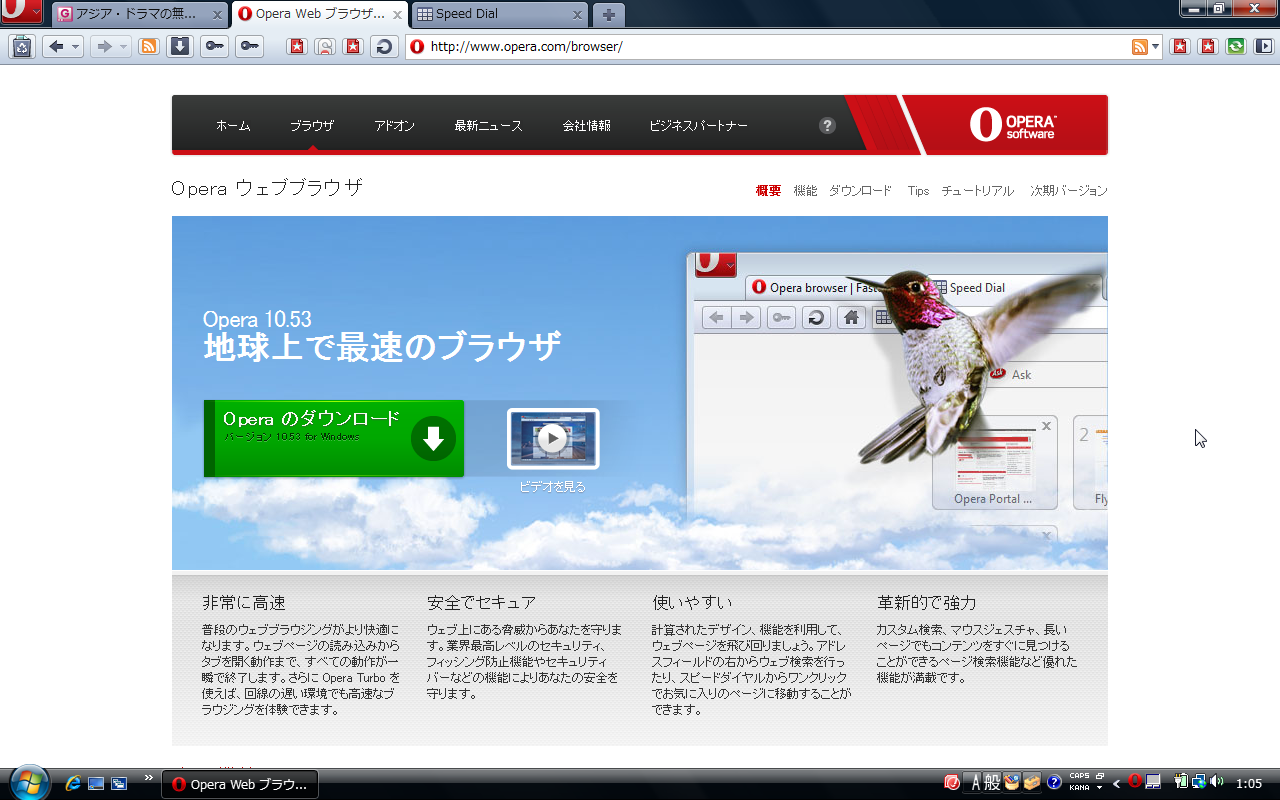This screenshot has width=1280, height=800.
Task: Click the red star icon left of the green sync icon
Action: pyautogui.click(x=1208, y=46)
